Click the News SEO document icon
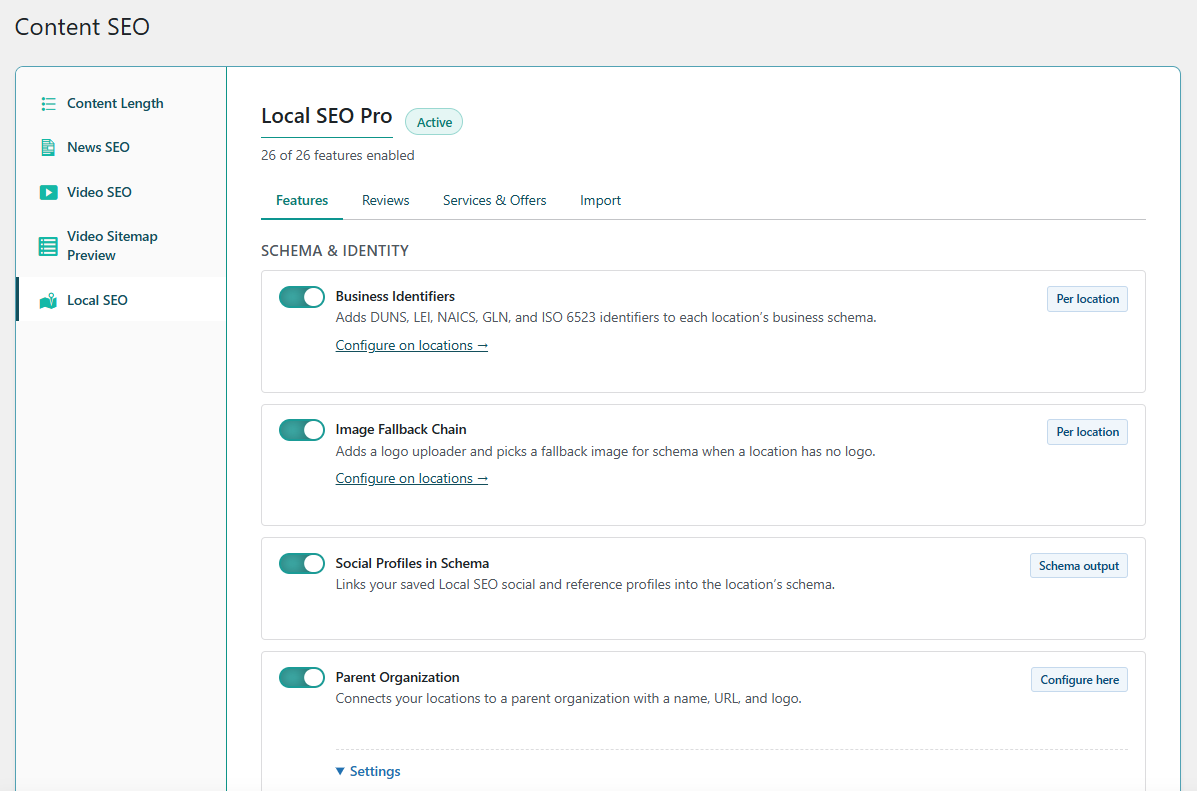The height and width of the screenshot is (791, 1197). [48, 147]
